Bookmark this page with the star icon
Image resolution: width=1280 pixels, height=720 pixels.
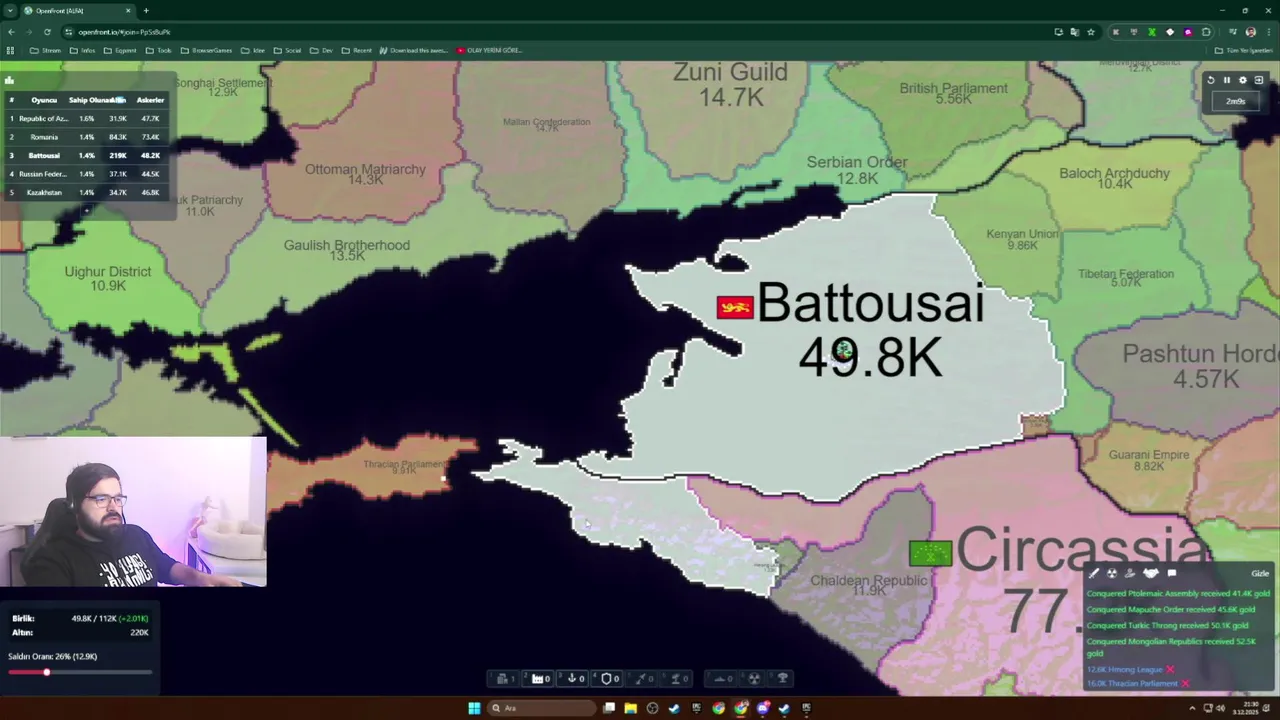click(1091, 32)
